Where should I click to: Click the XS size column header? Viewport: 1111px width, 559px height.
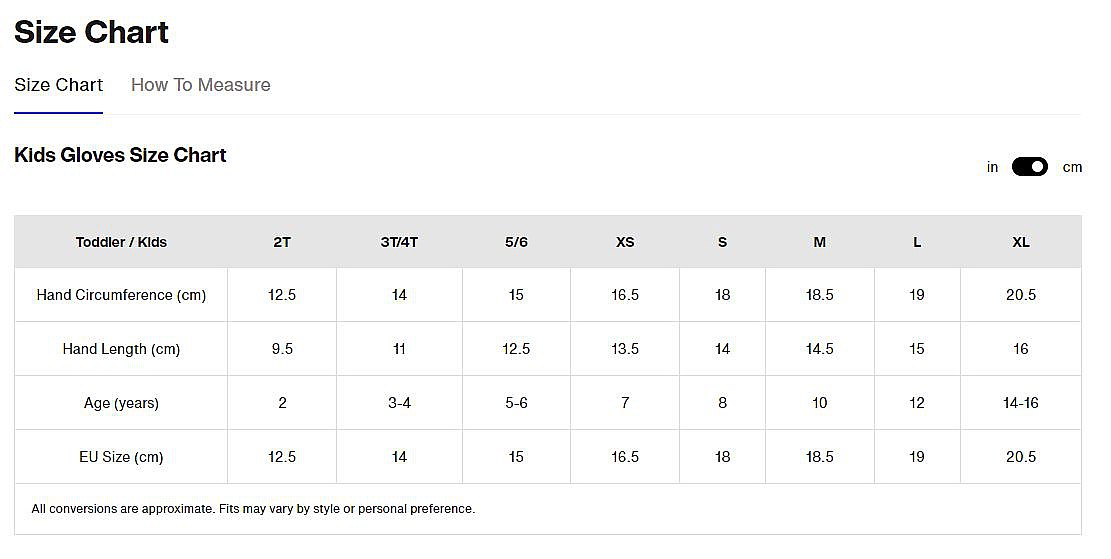[x=625, y=242]
